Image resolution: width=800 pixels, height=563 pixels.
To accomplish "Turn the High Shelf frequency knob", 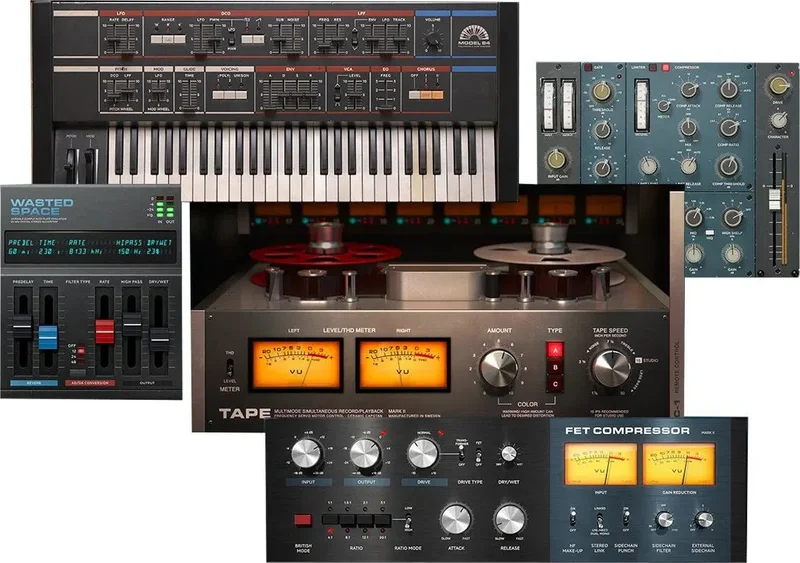I will pyautogui.click(x=733, y=218).
